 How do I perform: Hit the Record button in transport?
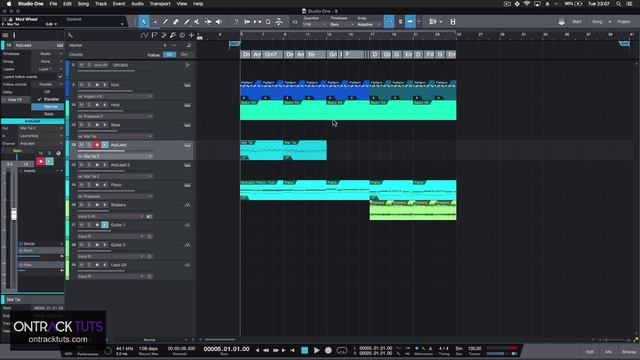click(x=328, y=350)
